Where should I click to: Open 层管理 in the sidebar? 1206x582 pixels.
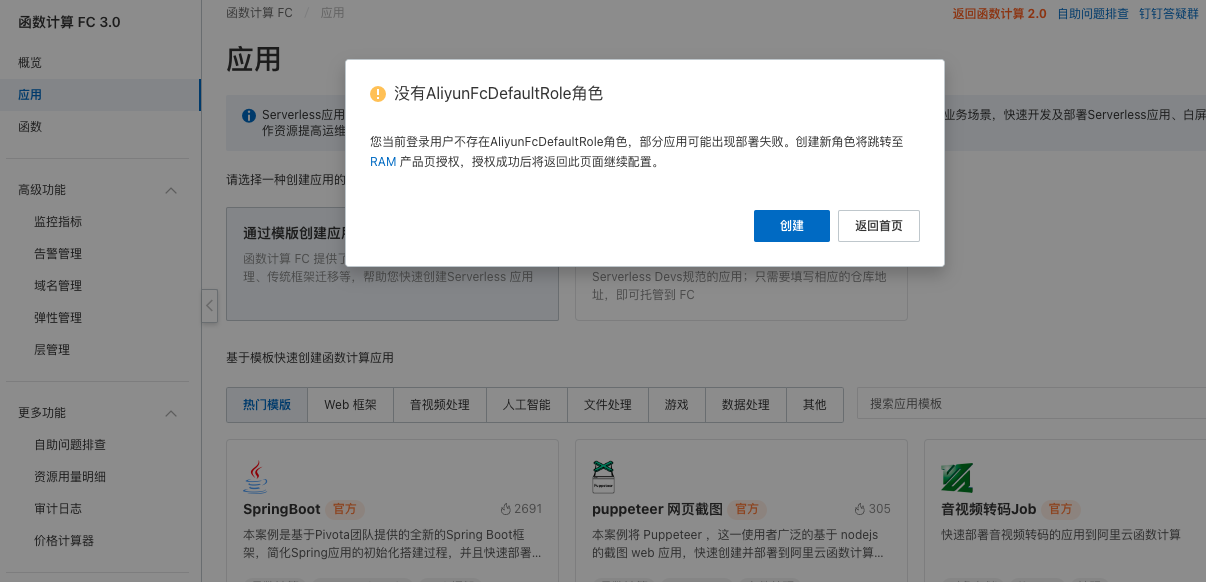52,350
